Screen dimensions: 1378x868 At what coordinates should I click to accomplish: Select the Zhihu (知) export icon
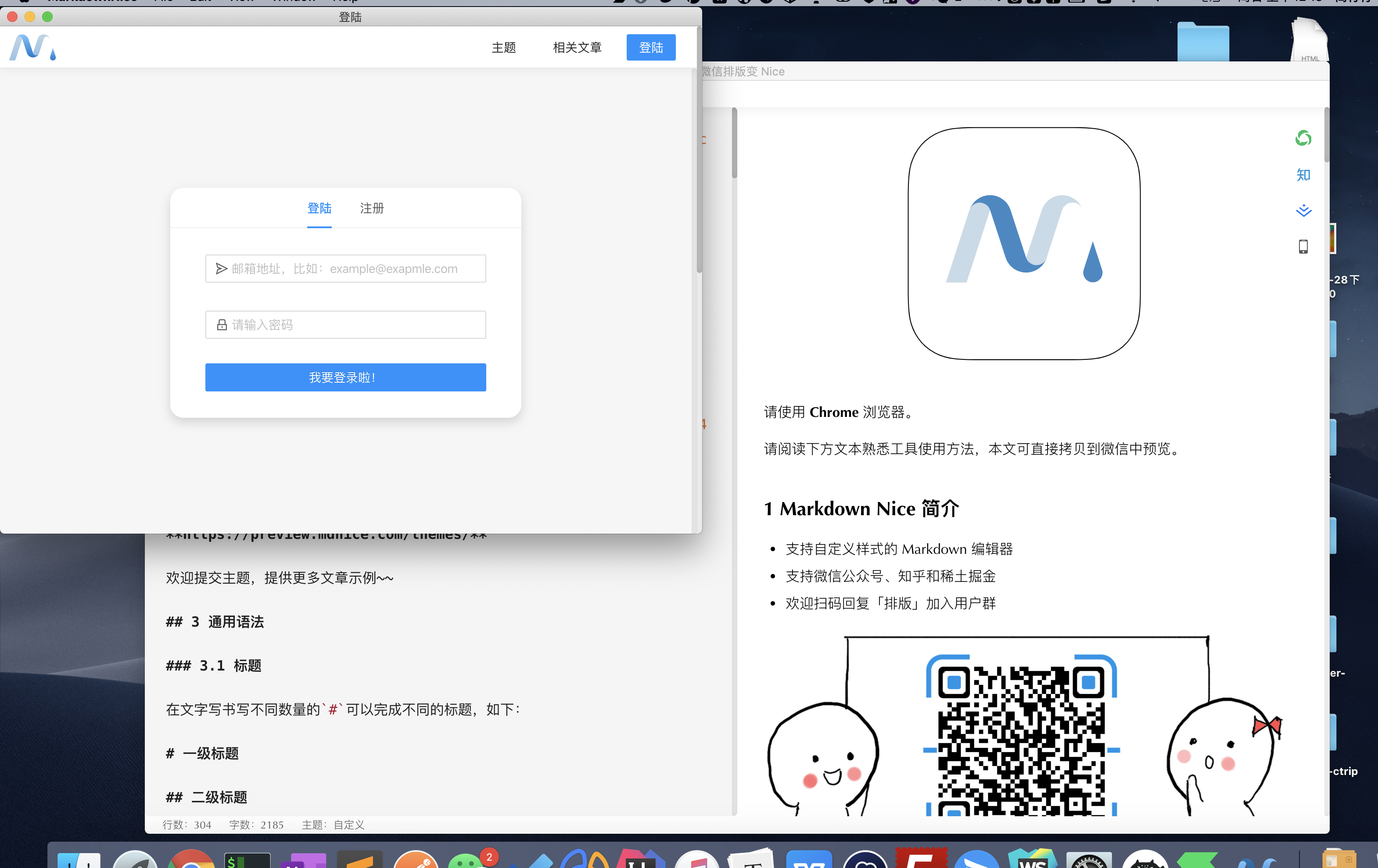[x=1303, y=175]
